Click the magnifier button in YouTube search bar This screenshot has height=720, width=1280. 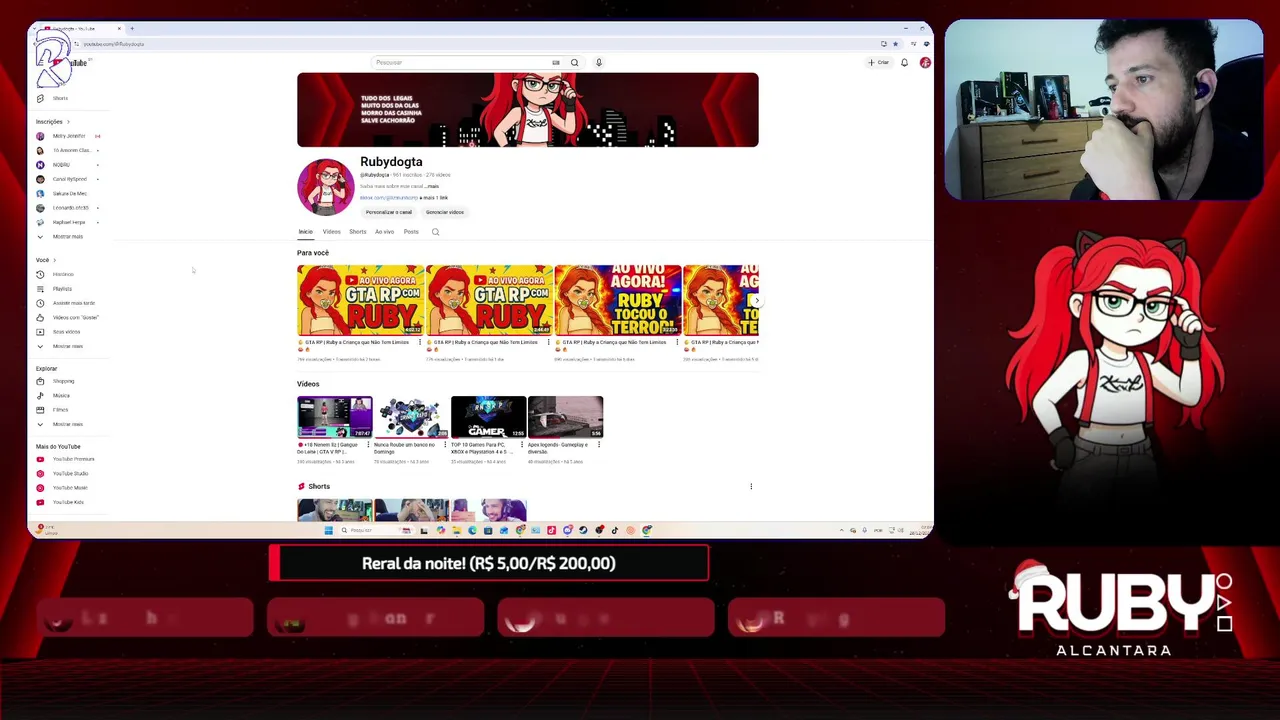click(x=574, y=62)
